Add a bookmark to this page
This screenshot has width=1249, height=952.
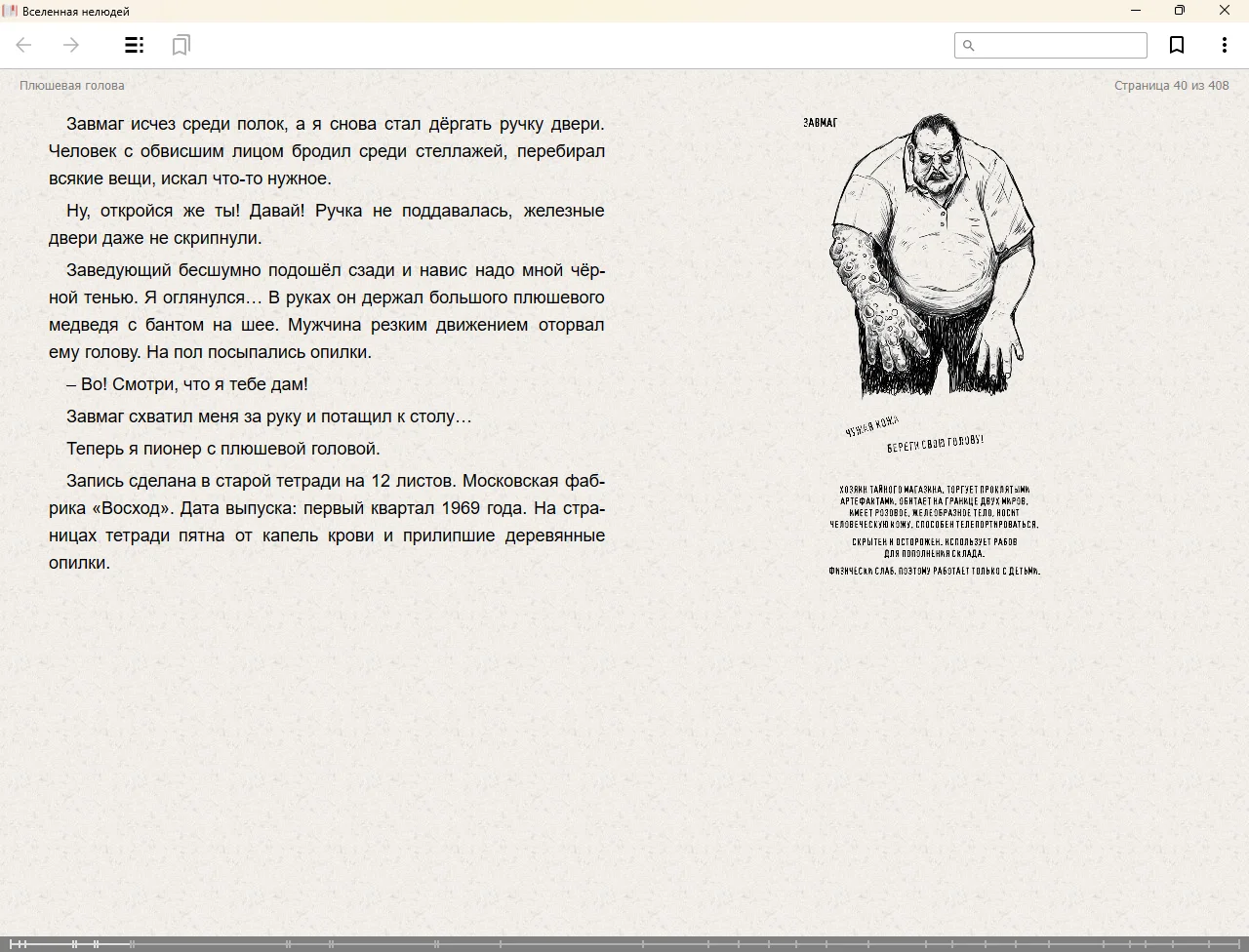1177,45
